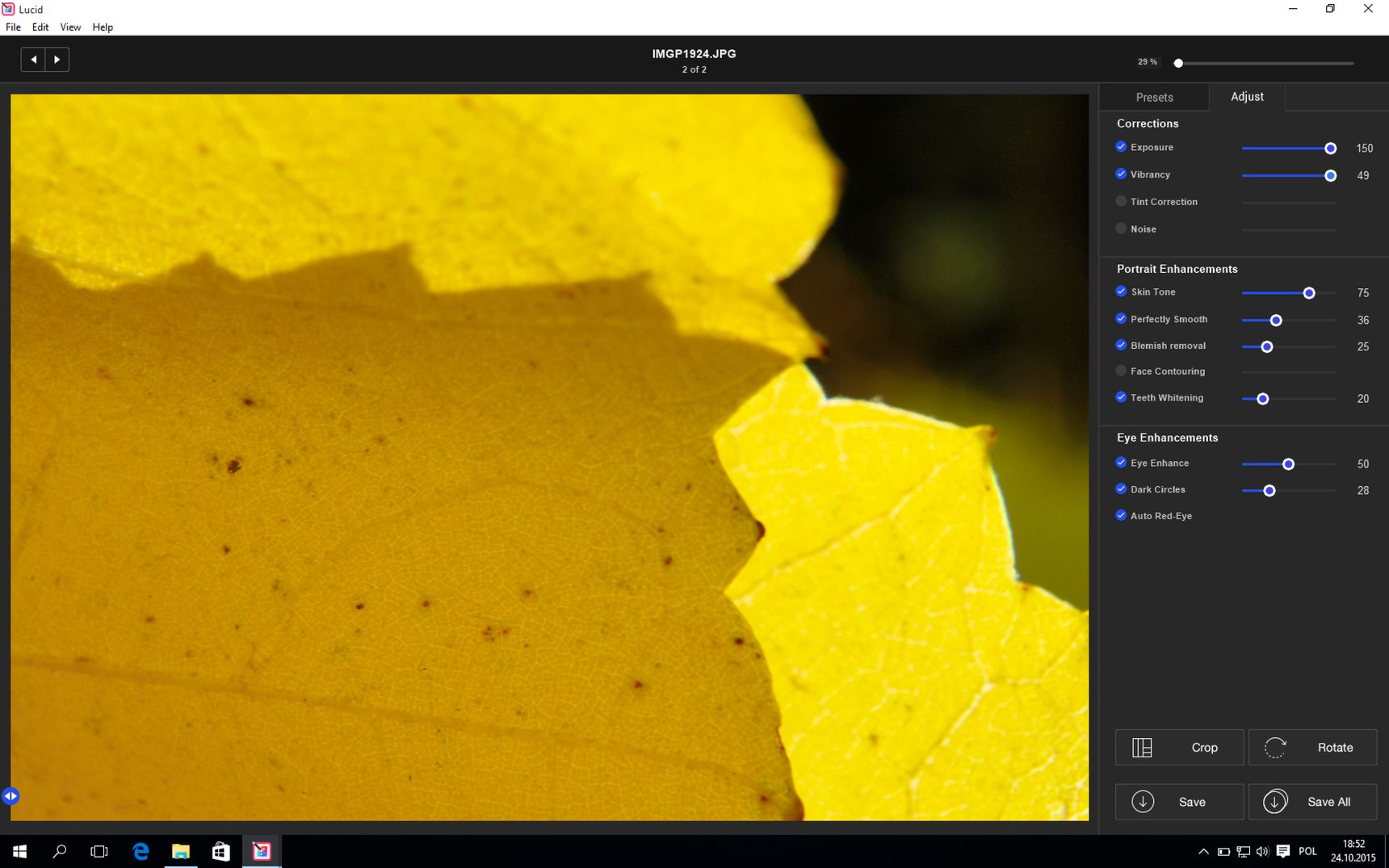
Task: Show hidden tray icons chevron
Action: [x=1203, y=852]
